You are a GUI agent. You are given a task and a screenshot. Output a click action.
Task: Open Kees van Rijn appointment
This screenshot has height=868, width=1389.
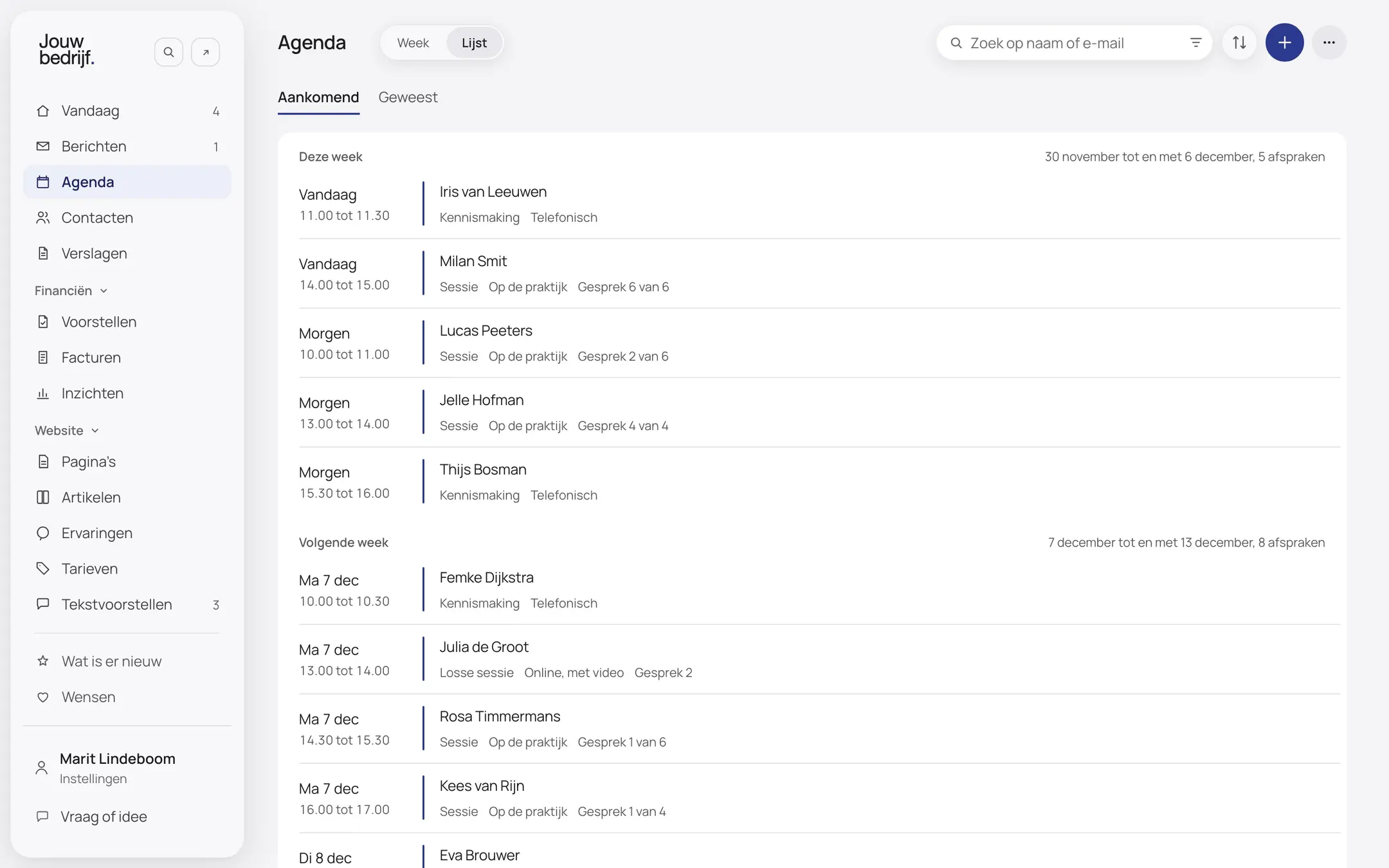coord(819,798)
